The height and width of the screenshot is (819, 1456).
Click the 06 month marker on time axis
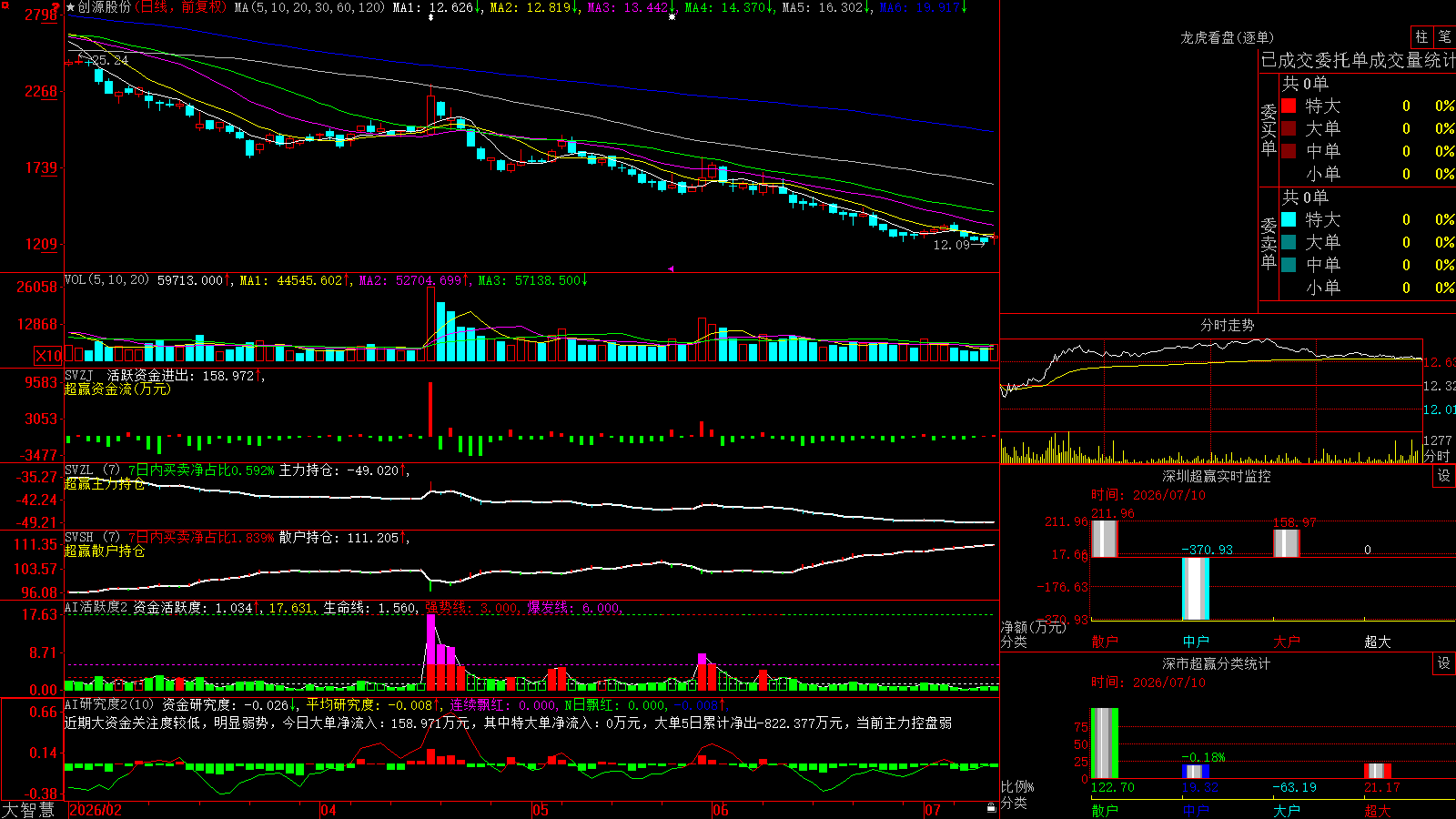coord(721,810)
